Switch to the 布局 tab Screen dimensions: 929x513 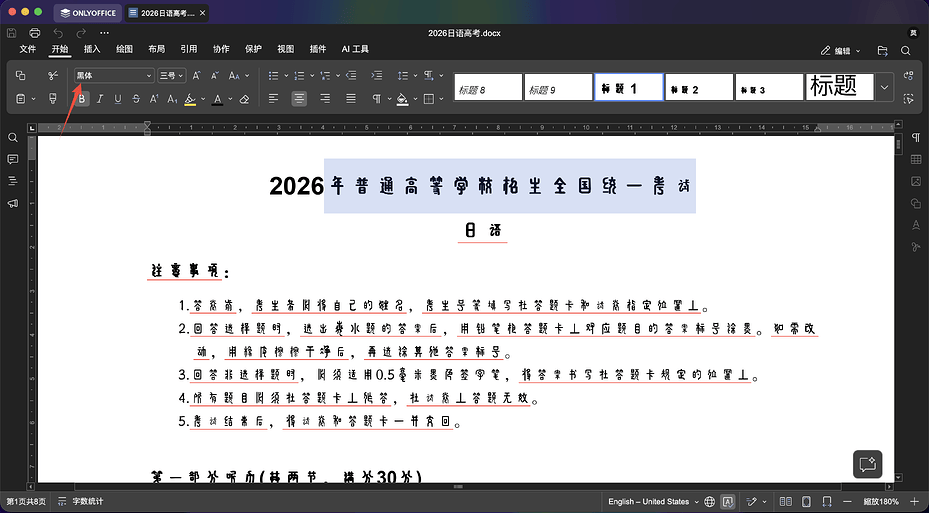point(156,49)
